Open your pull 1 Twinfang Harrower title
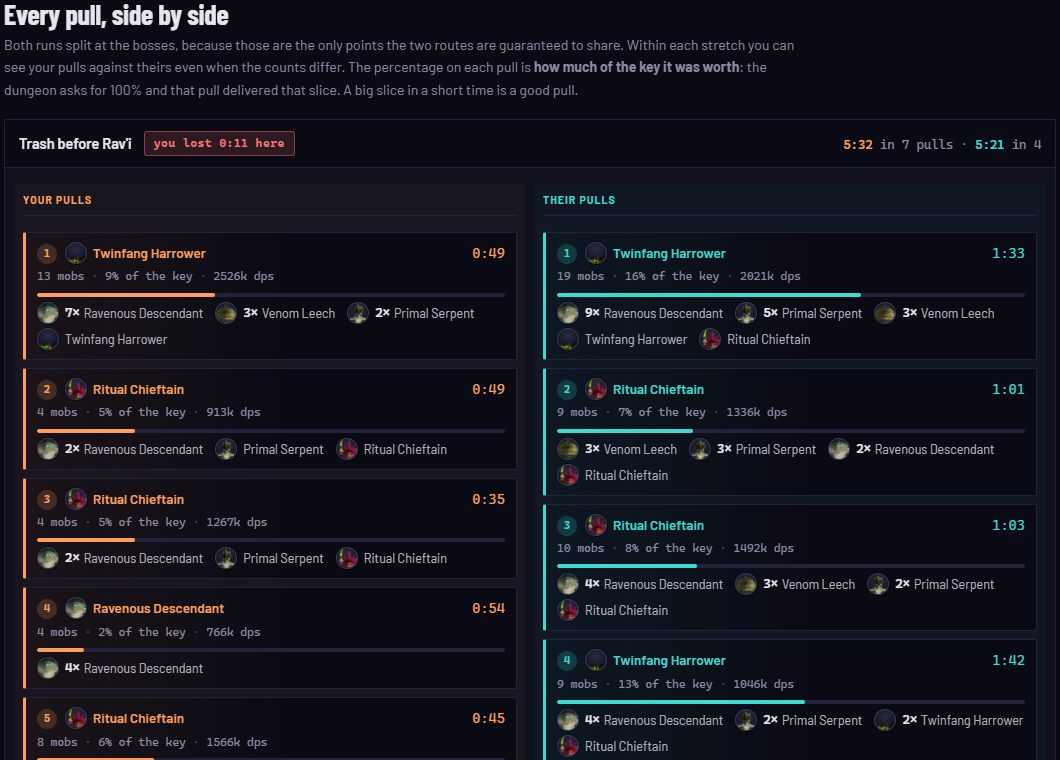The image size is (1060, 760). point(149,254)
